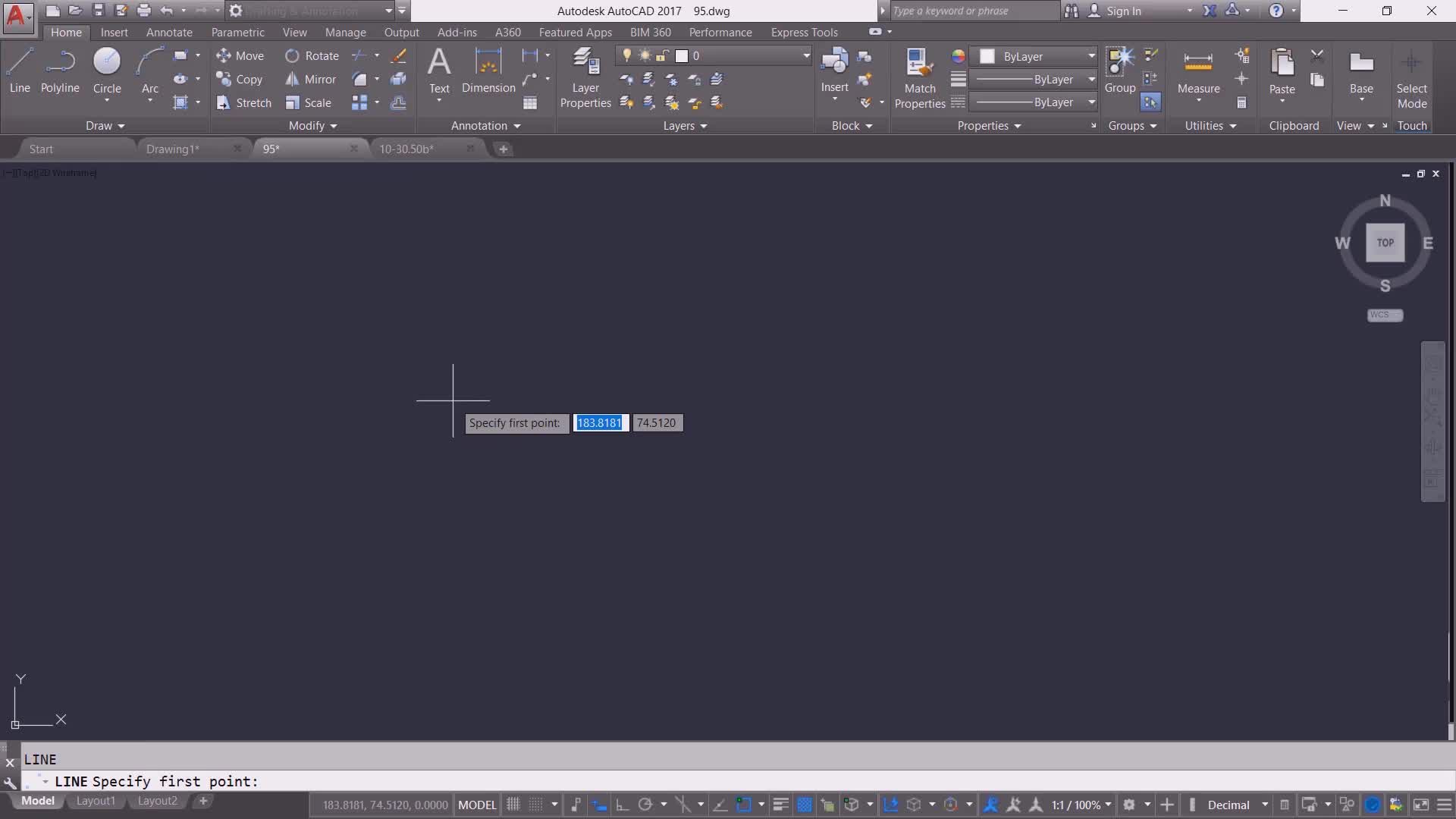Click the Polyline tool
The image size is (1456, 819).
coord(60,70)
